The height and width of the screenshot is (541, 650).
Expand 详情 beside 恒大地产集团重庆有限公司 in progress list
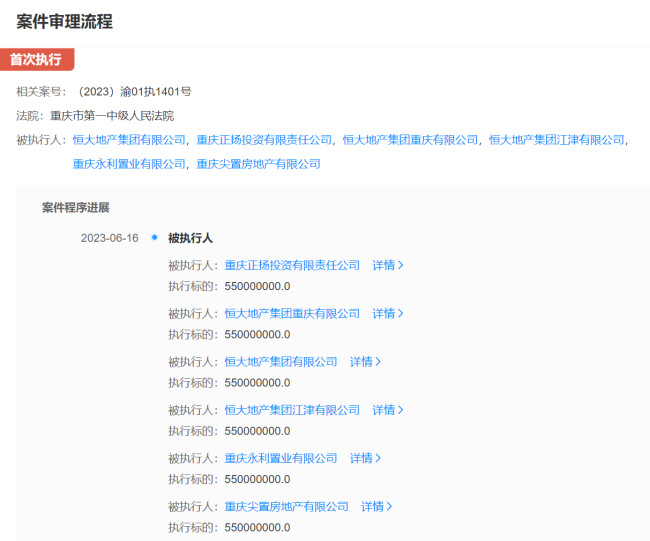[388, 313]
